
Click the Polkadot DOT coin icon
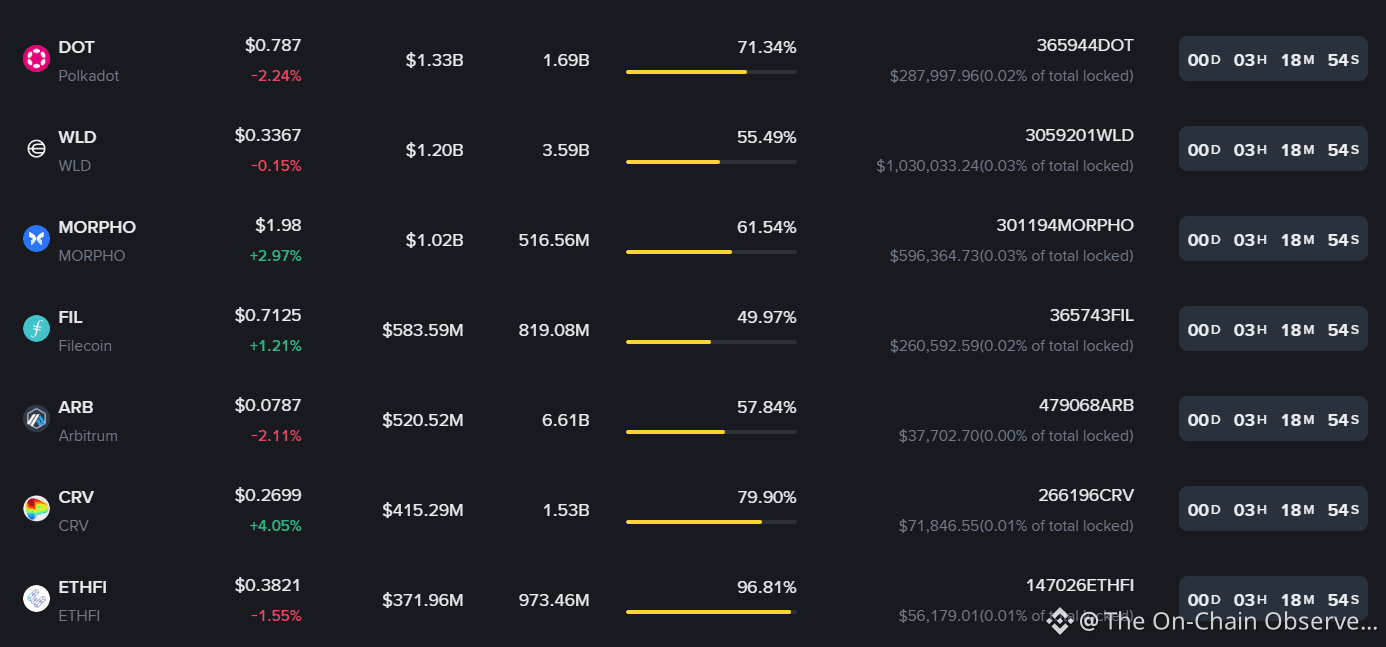[x=36, y=59]
